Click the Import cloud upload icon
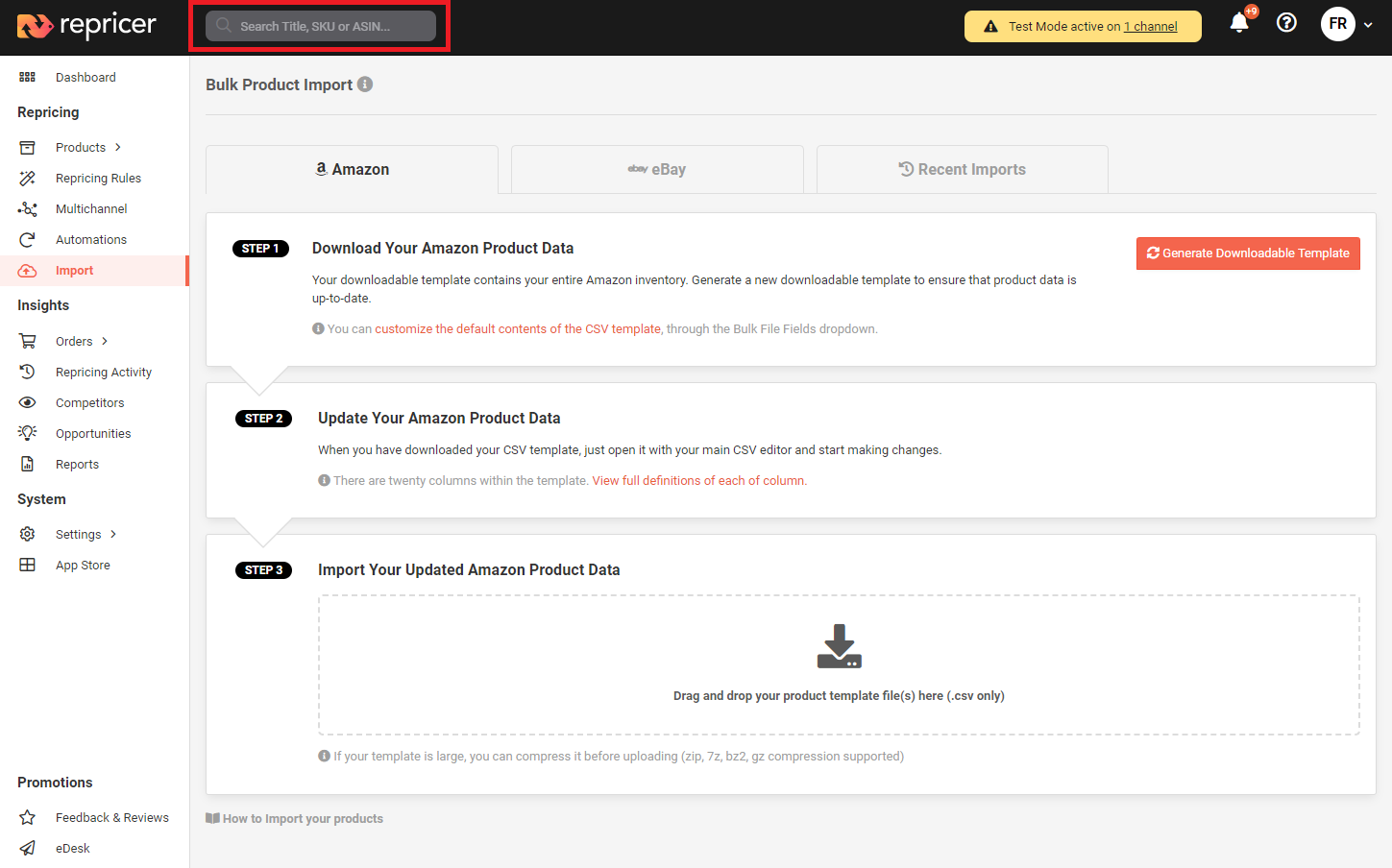 pos(27,271)
